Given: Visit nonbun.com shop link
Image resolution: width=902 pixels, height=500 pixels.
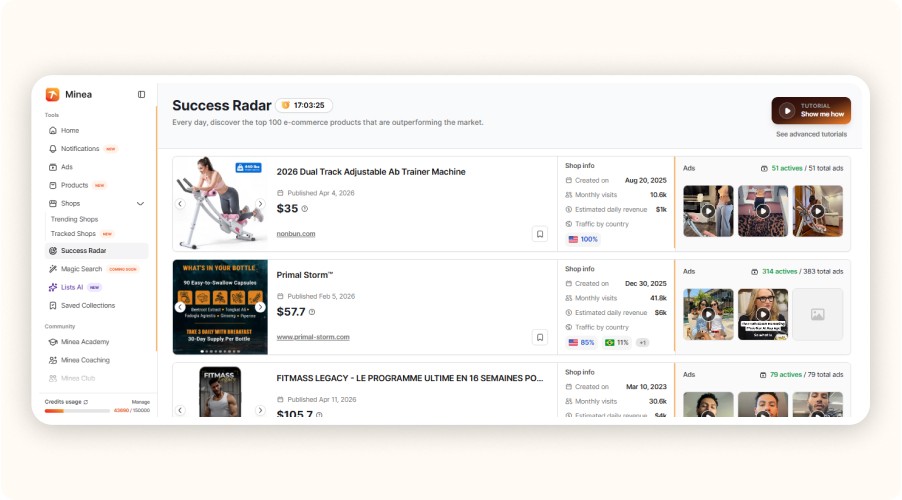Looking at the screenshot, I should pyautogui.click(x=296, y=234).
